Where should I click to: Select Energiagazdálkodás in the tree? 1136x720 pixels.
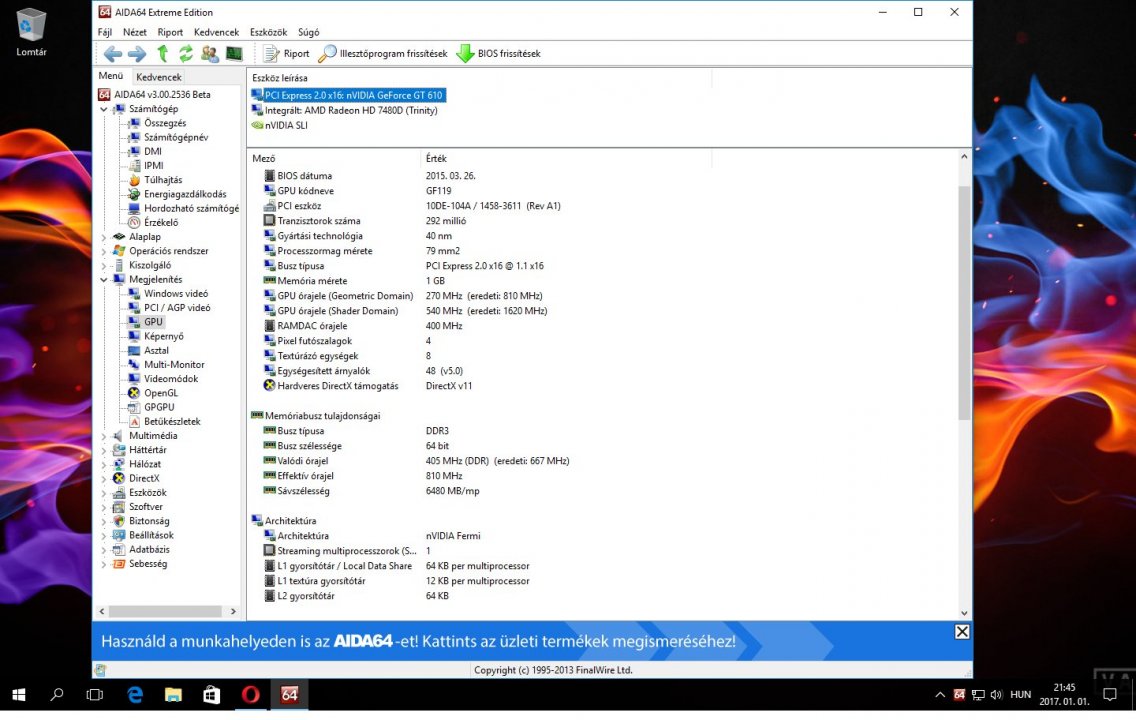[185, 194]
